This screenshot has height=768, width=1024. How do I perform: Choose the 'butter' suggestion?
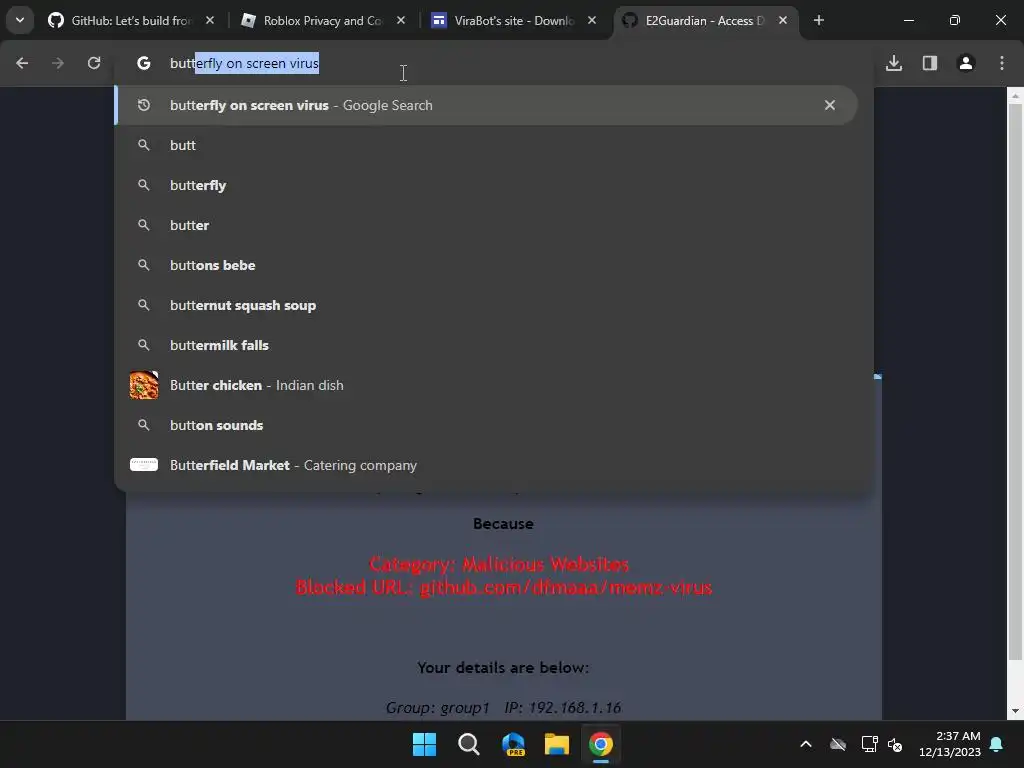tap(486, 225)
